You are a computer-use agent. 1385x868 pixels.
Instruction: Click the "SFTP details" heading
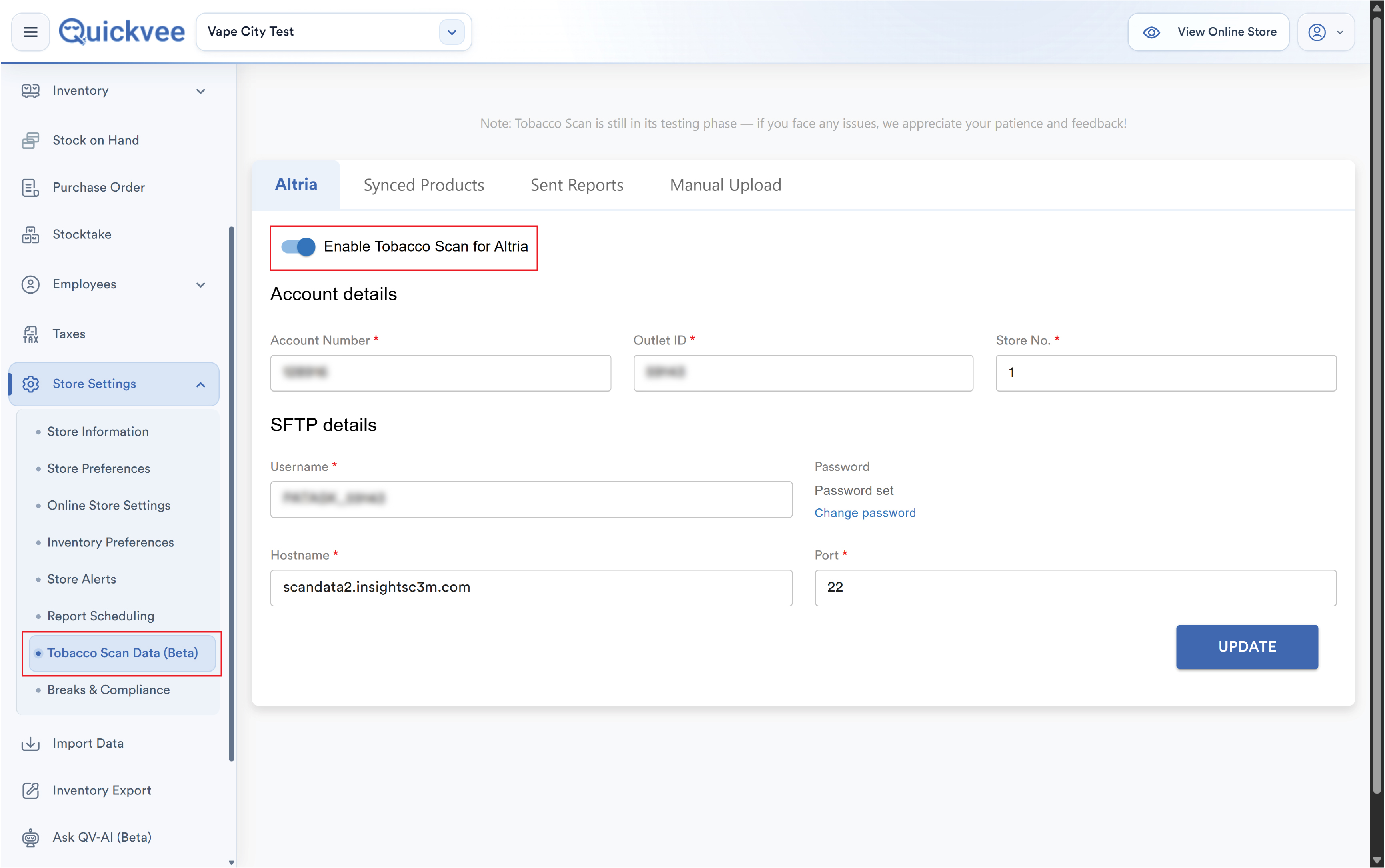tap(324, 425)
